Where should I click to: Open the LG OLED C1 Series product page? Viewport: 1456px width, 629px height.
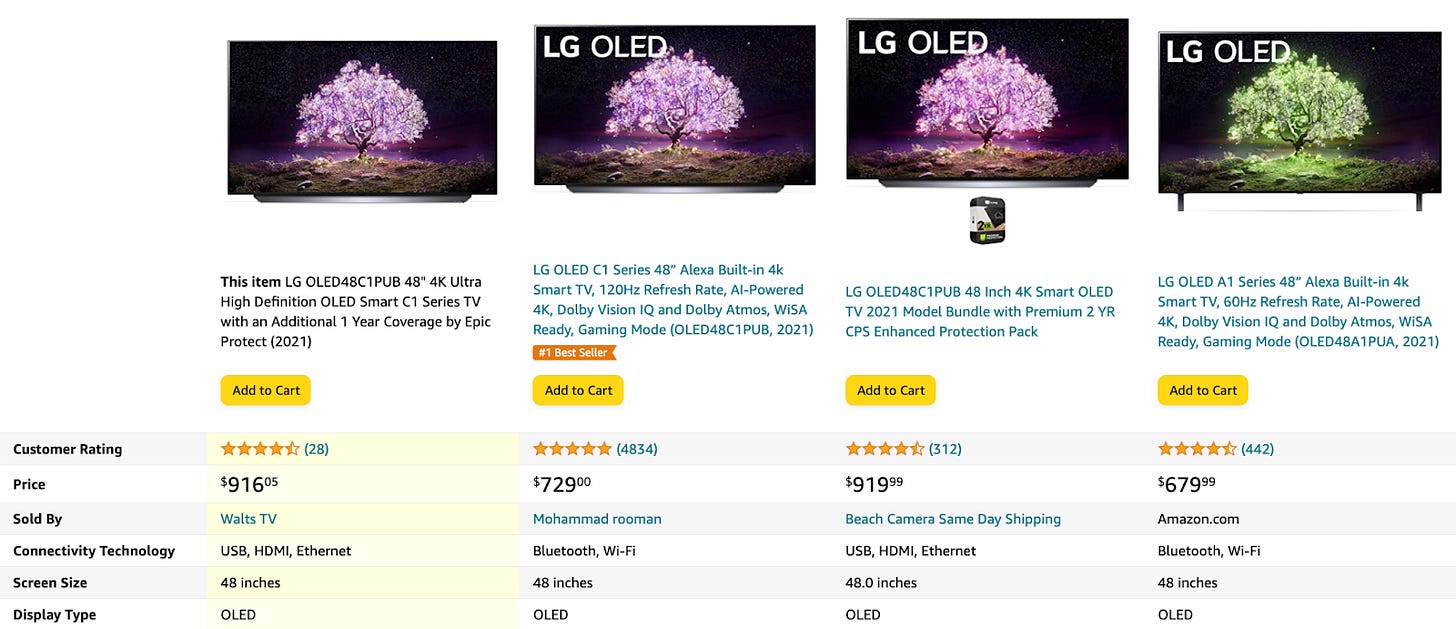coord(673,299)
